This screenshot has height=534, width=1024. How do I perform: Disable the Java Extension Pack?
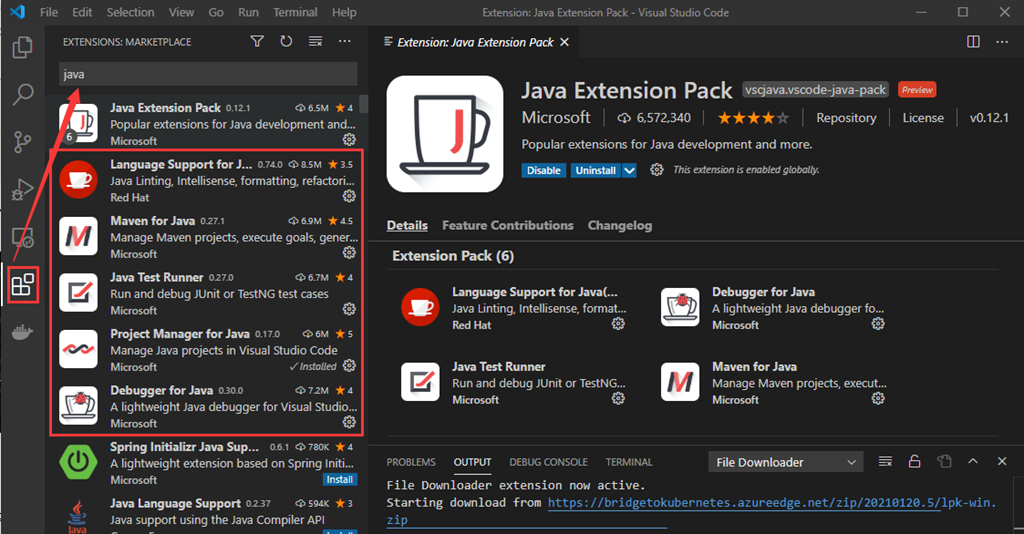pos(543,170)
